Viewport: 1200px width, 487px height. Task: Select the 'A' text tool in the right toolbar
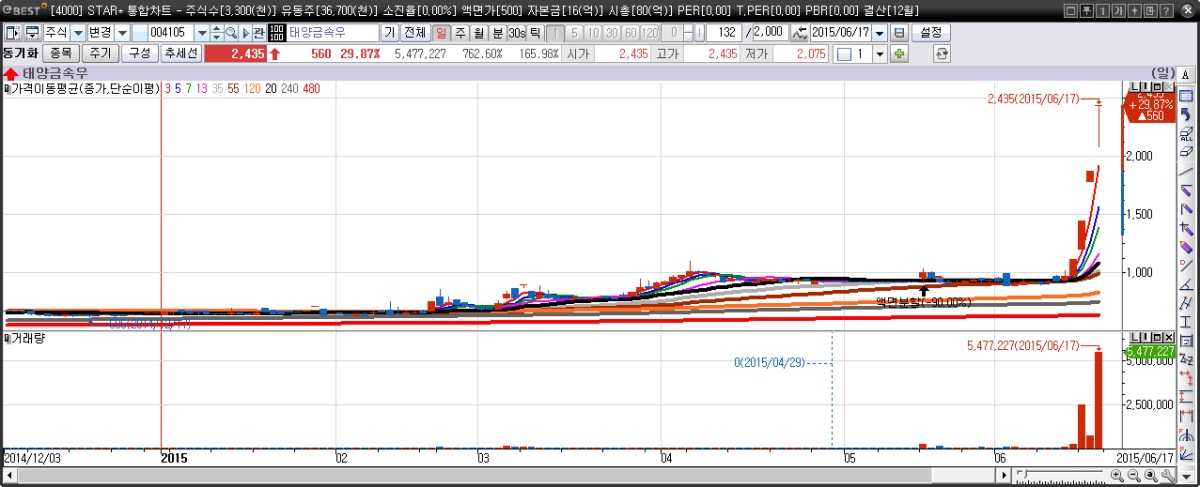point(1186,74)
